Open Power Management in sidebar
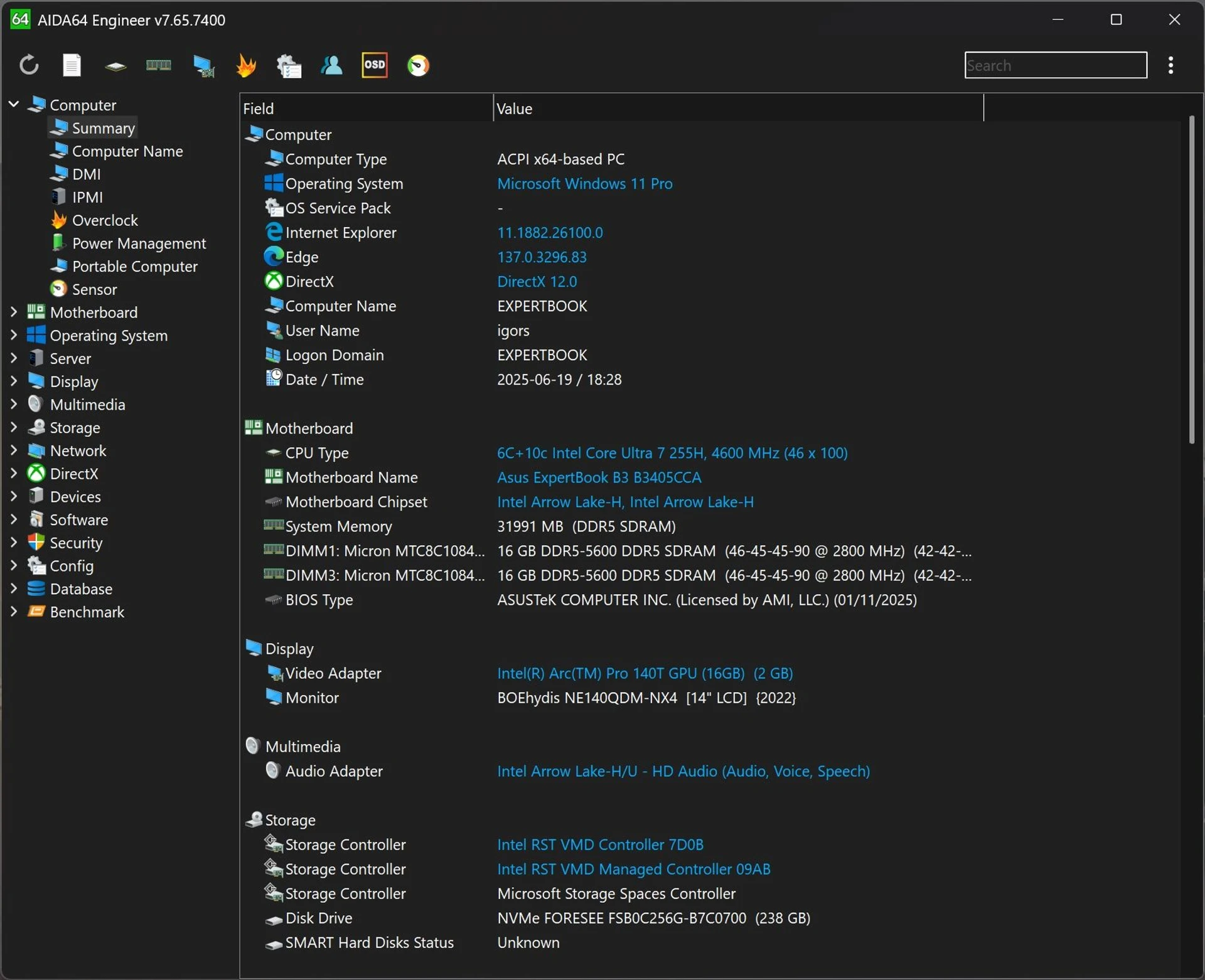The height and width of the screenshot is (980, 1205). pyautogui.click(x=128, y=243)
